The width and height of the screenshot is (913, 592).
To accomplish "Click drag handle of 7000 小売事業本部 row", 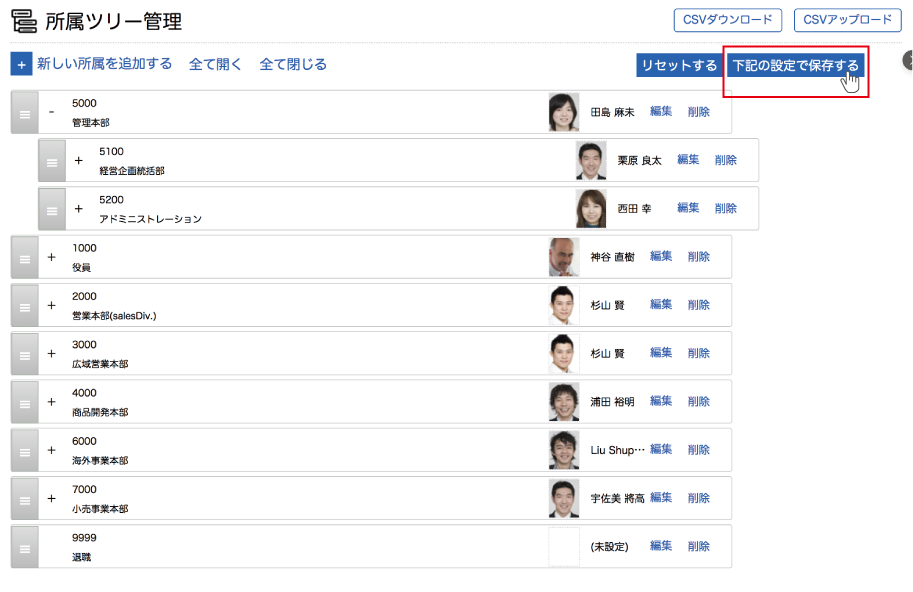I will coord(24,499).
